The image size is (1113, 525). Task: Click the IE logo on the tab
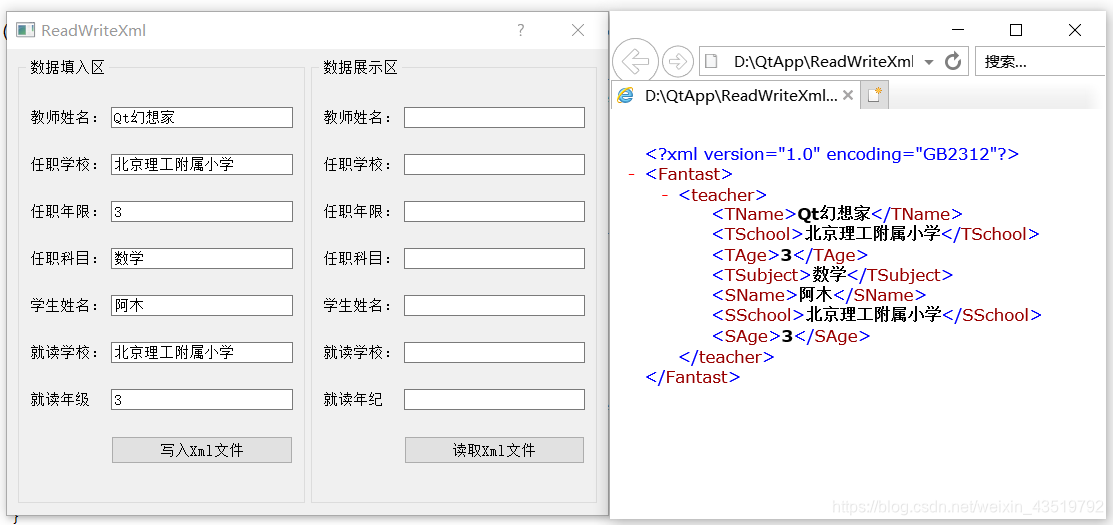[625, 96]
